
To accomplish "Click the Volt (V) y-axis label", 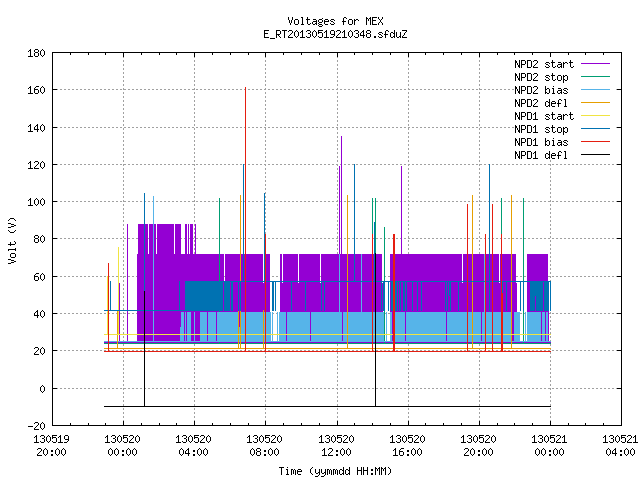I will point(12,241).
